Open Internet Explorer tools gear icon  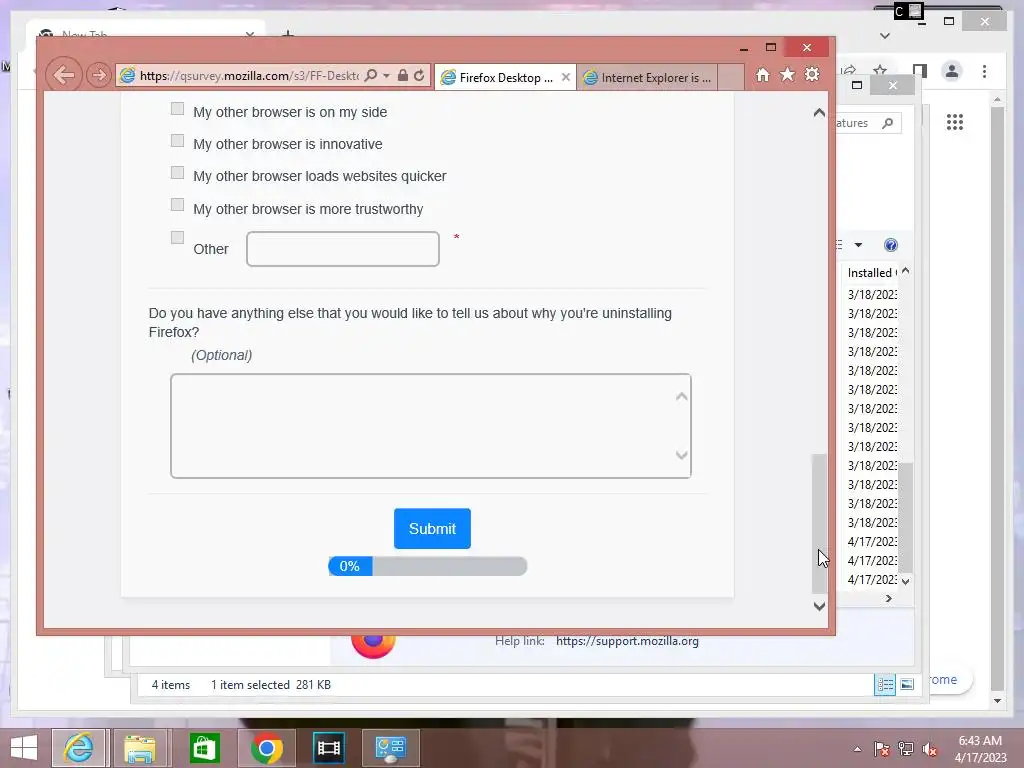[x=812, y=75]
